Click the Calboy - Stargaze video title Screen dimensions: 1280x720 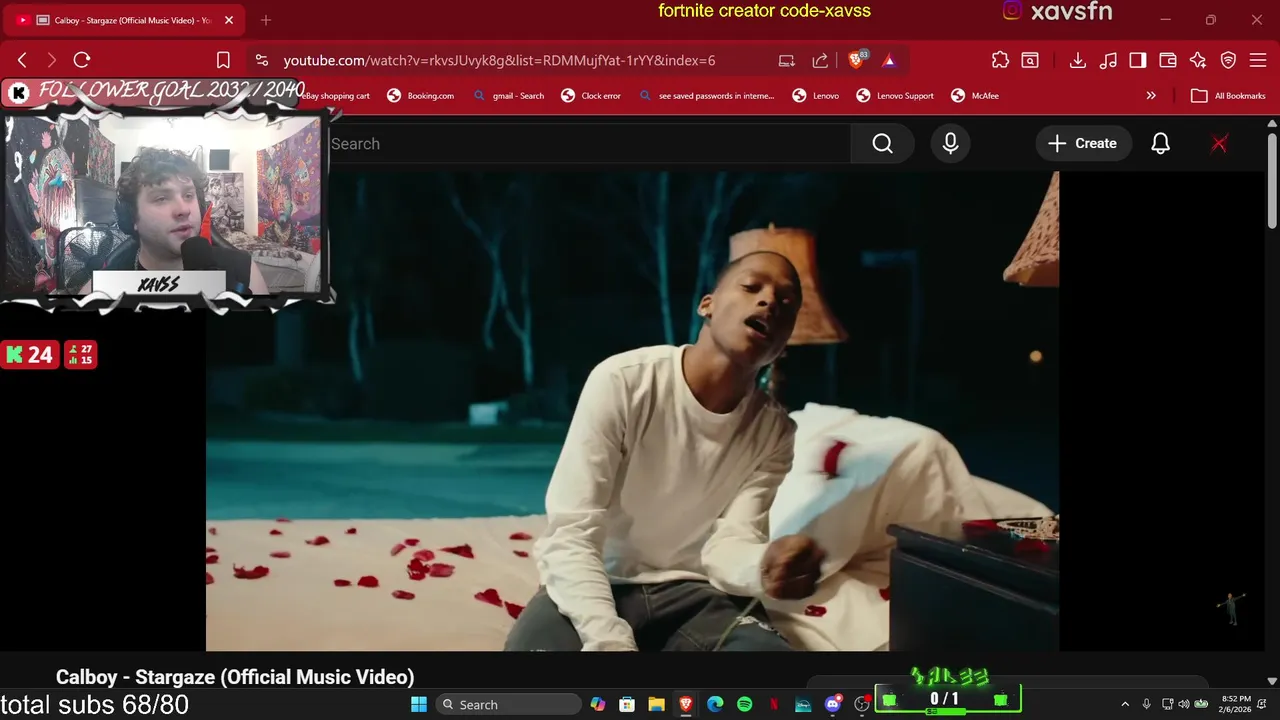[235, 677]
